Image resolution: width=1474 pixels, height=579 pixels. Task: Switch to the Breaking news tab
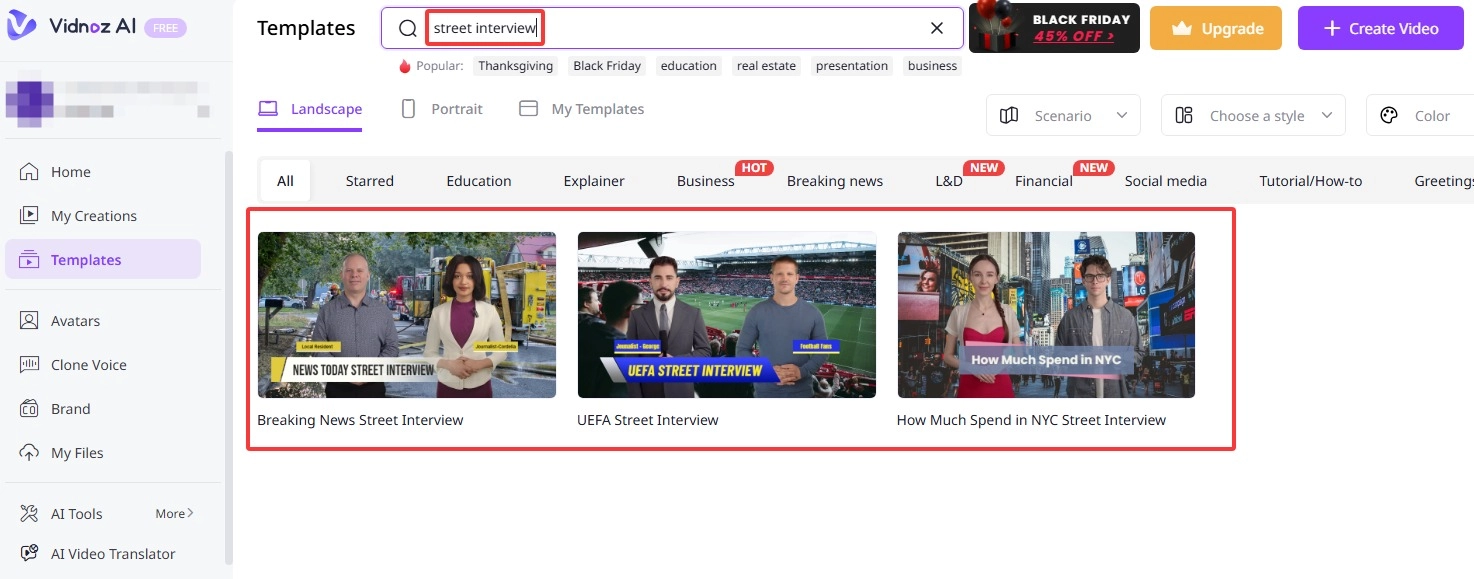pyautogui.click(x=834, y=180)
